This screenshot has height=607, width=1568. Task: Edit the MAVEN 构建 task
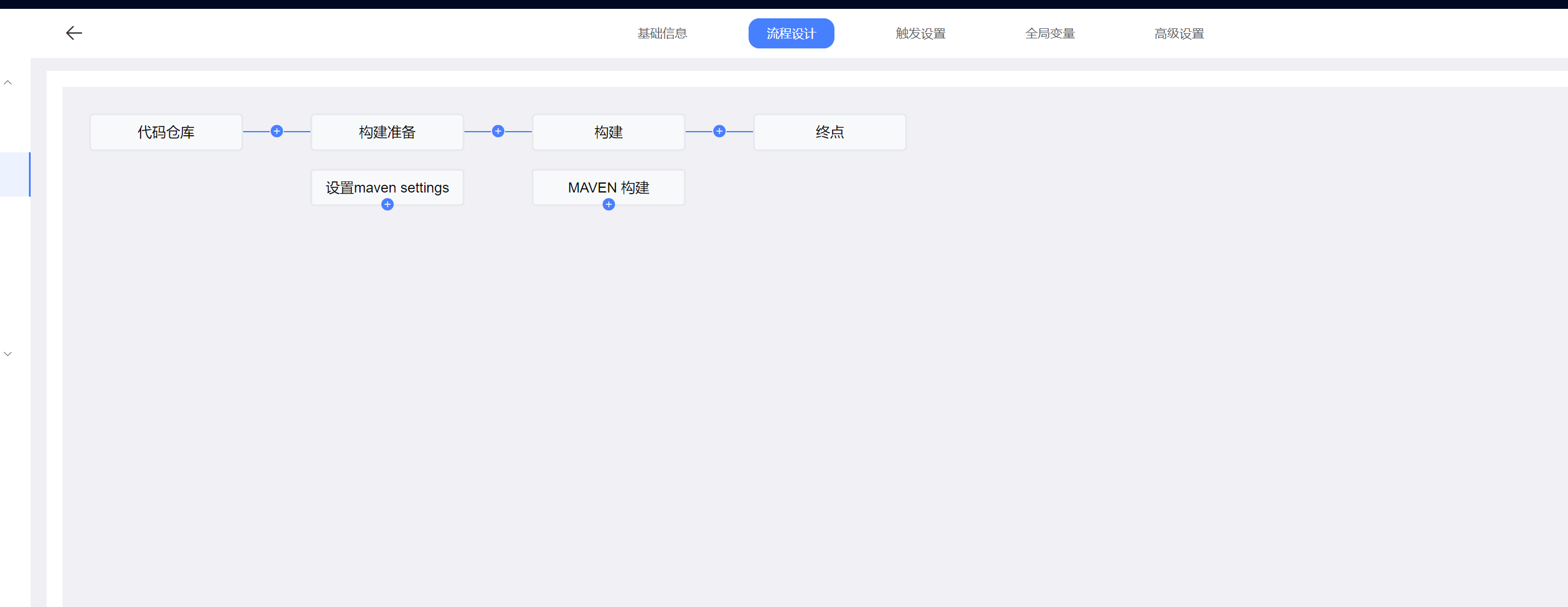608,188
